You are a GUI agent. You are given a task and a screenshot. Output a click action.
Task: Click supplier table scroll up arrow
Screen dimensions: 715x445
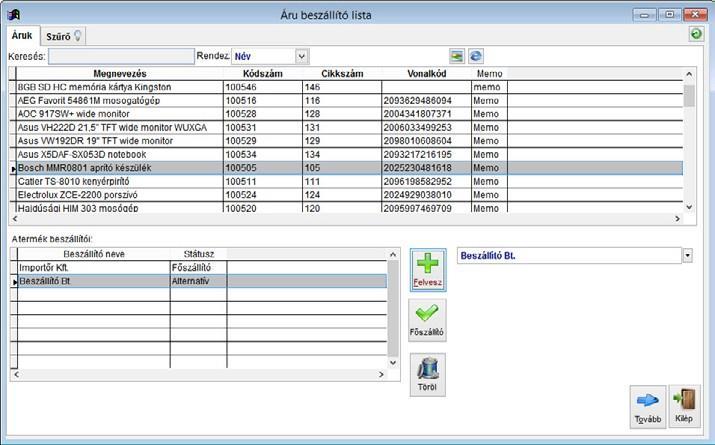393,254
